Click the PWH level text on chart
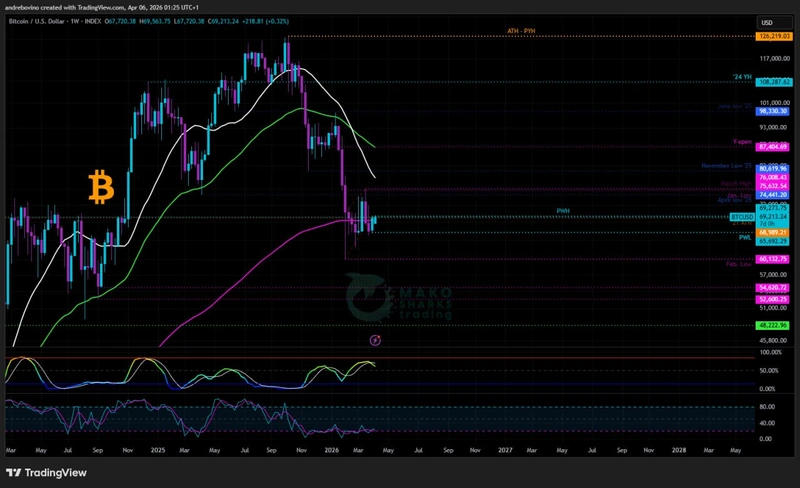800x488 pixels. click(x=563, y=211)
